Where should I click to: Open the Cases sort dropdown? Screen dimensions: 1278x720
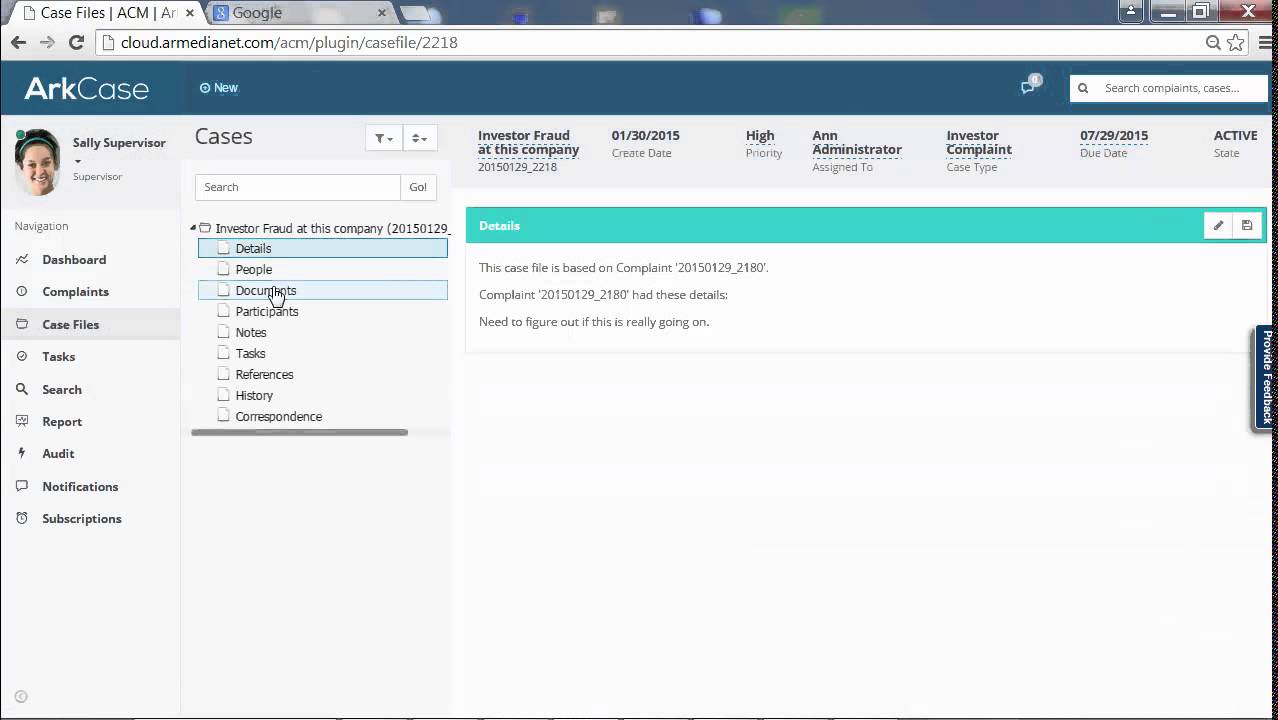pos(420,139)
